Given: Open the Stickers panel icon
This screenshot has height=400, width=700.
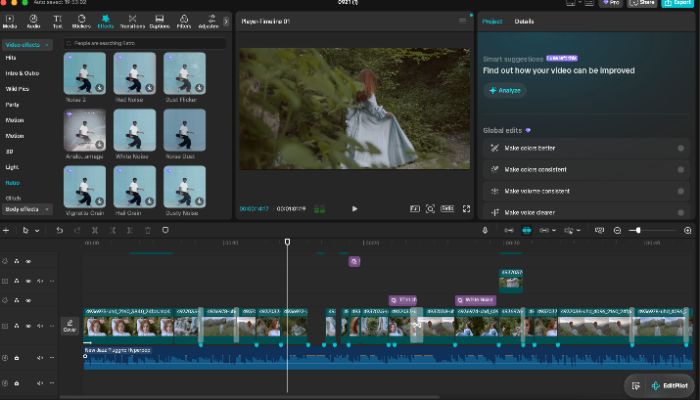Looking at the screenshot, I should (81, 21).
